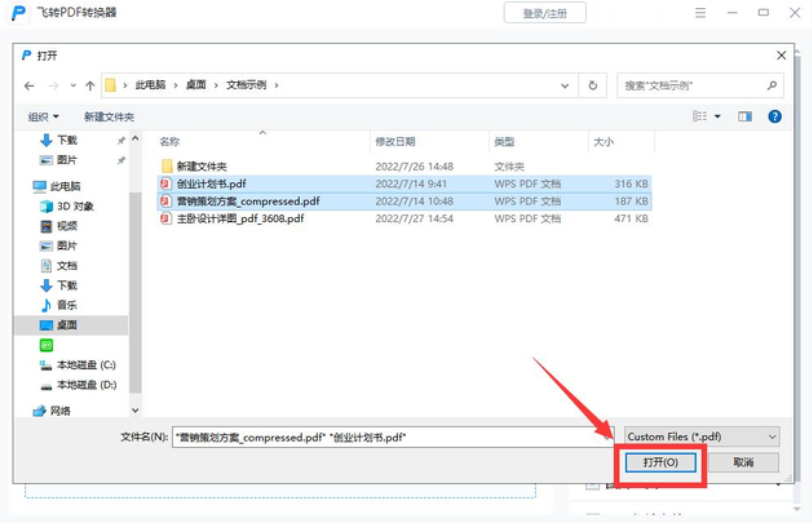This screenshot has width=812, height=523.
Task: Click 新建文件夹 in the toolbar
Action: click(109, 117)
